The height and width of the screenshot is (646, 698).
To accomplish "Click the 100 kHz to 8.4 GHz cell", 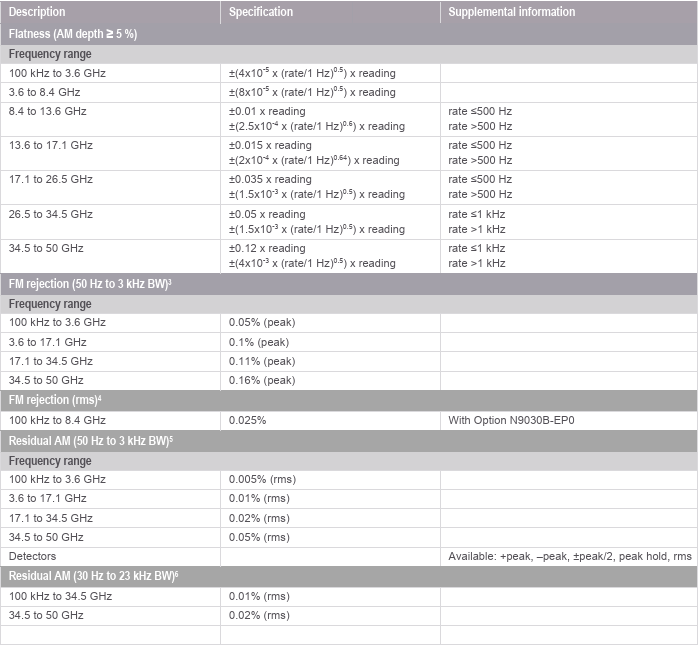I will coord(57,421).
